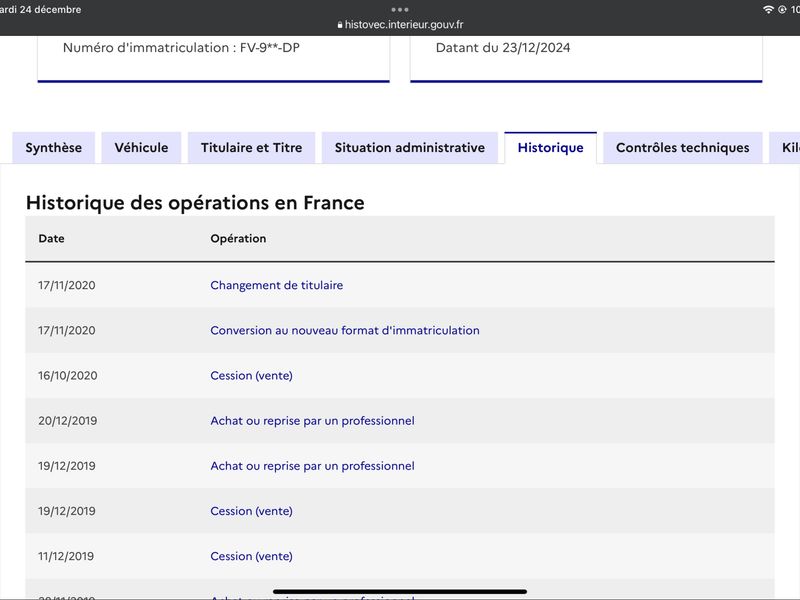Tap the Wi-Fi status icon

(x=768, y=9)
